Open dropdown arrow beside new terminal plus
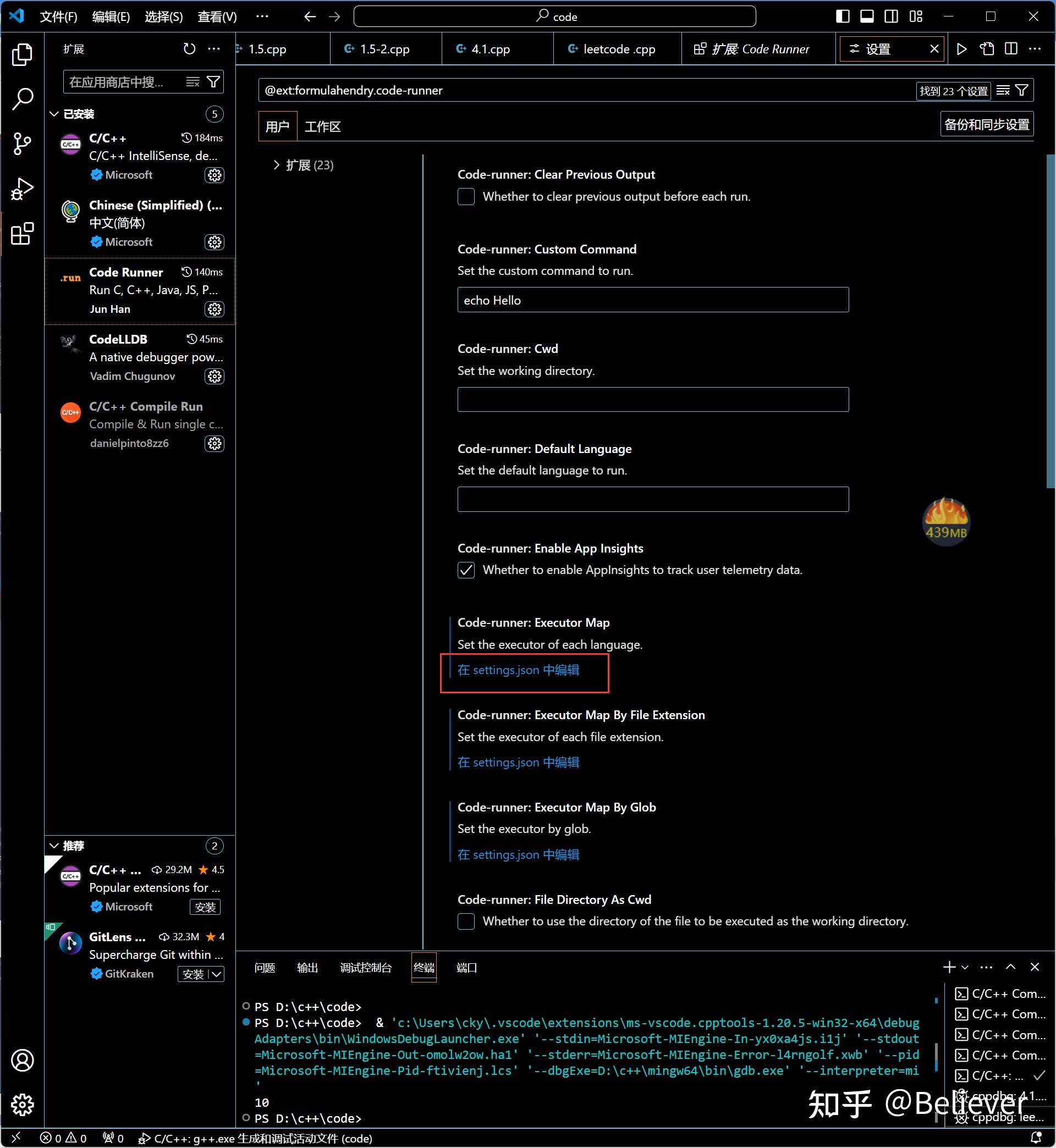 click(x=965, y=968)
